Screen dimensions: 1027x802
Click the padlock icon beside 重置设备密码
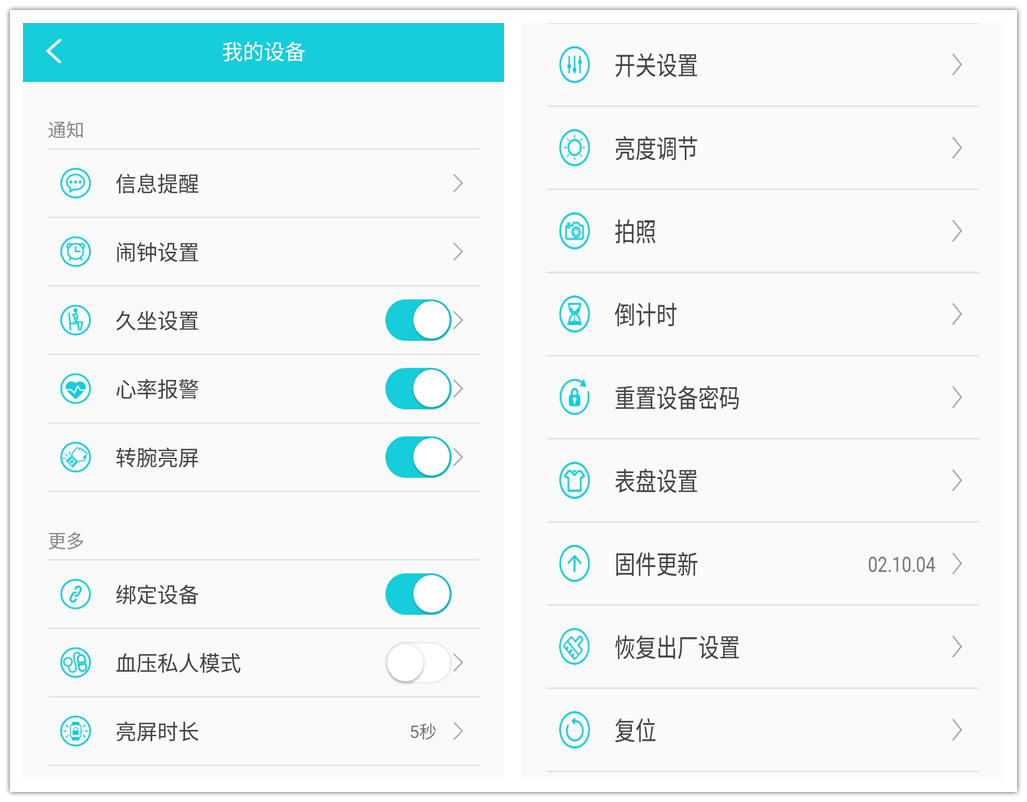[x=573, y=397]
